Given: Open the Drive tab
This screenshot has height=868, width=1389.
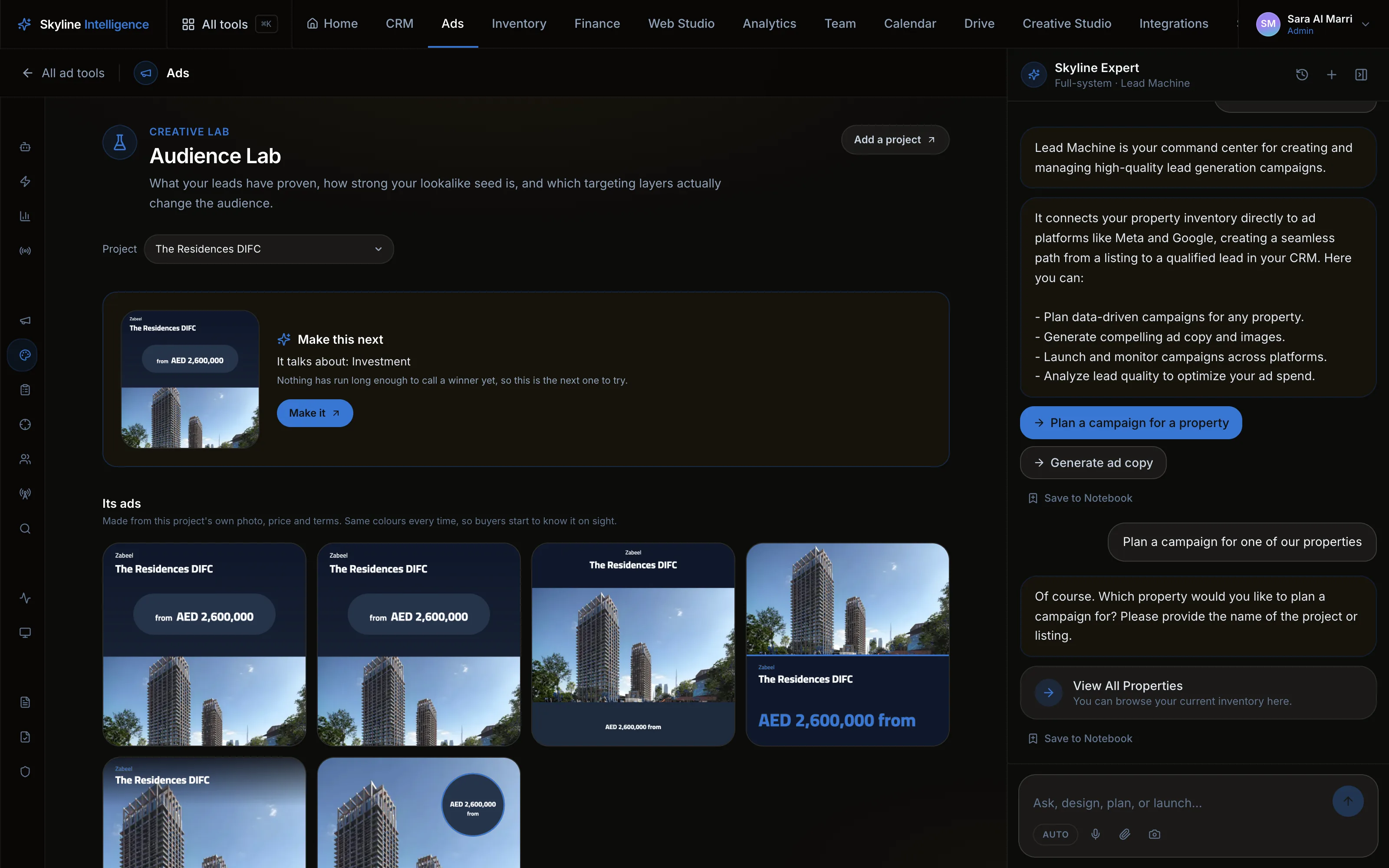Looking at the screenshot, I should [979, 23].
